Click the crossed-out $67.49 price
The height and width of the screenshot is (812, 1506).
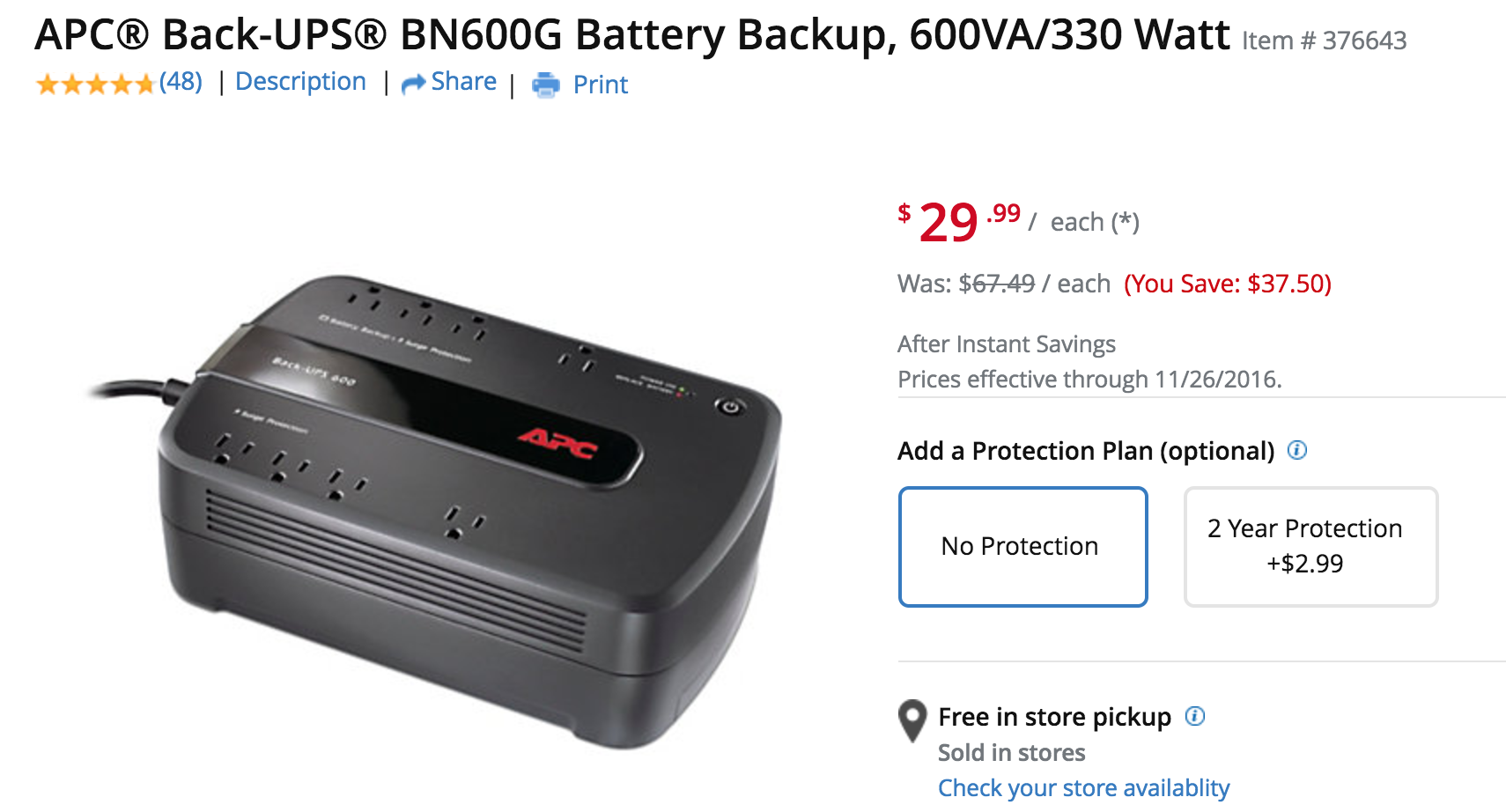[x=997, y=284]
